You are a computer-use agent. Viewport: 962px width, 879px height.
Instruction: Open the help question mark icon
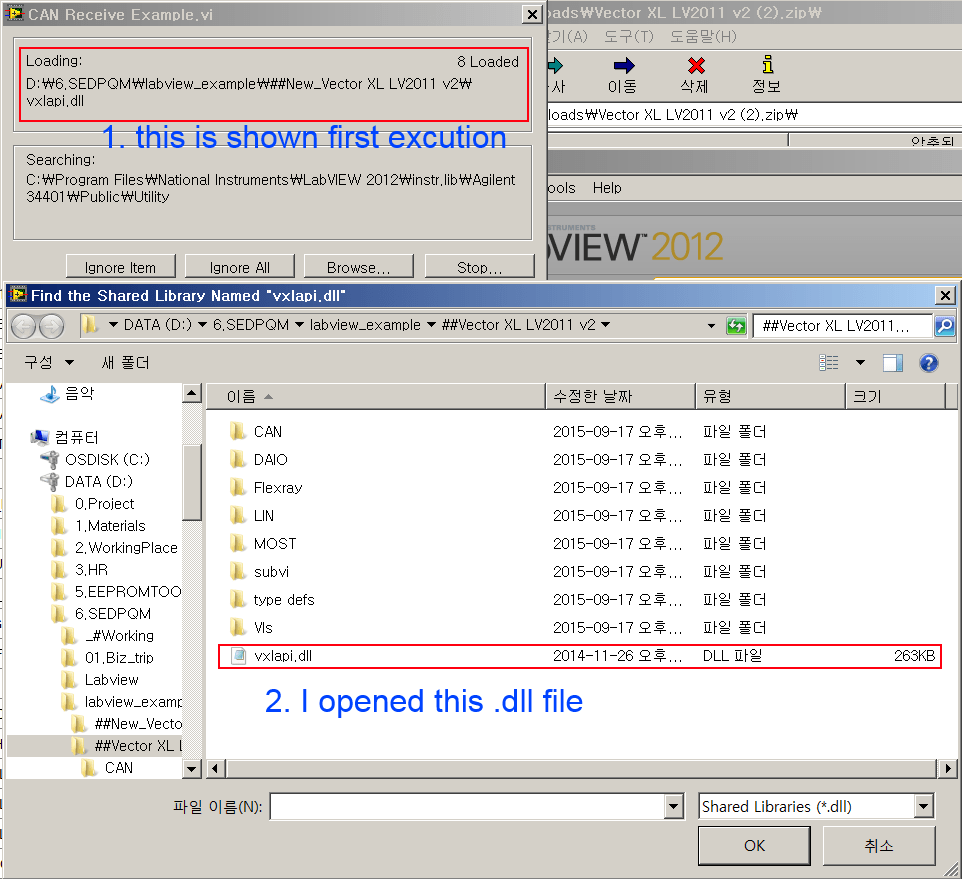pyautogui.click(x=928, y=363)
